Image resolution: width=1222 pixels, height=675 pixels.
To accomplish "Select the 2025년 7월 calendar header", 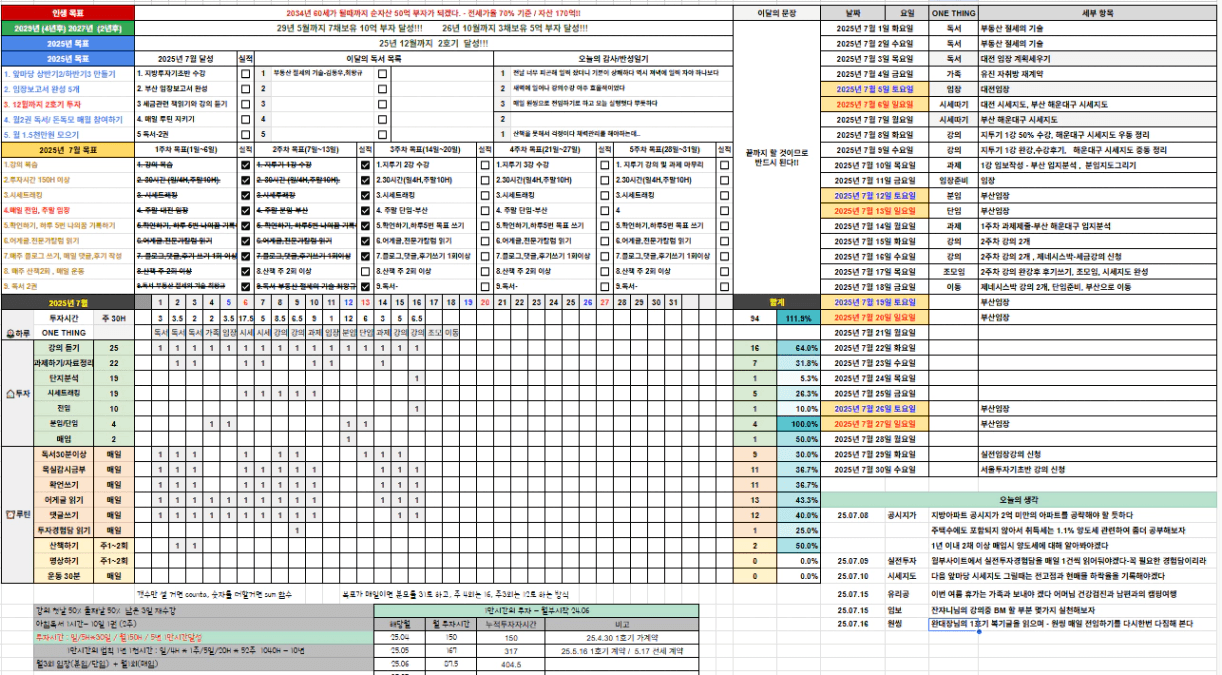I will click(66, 301).
